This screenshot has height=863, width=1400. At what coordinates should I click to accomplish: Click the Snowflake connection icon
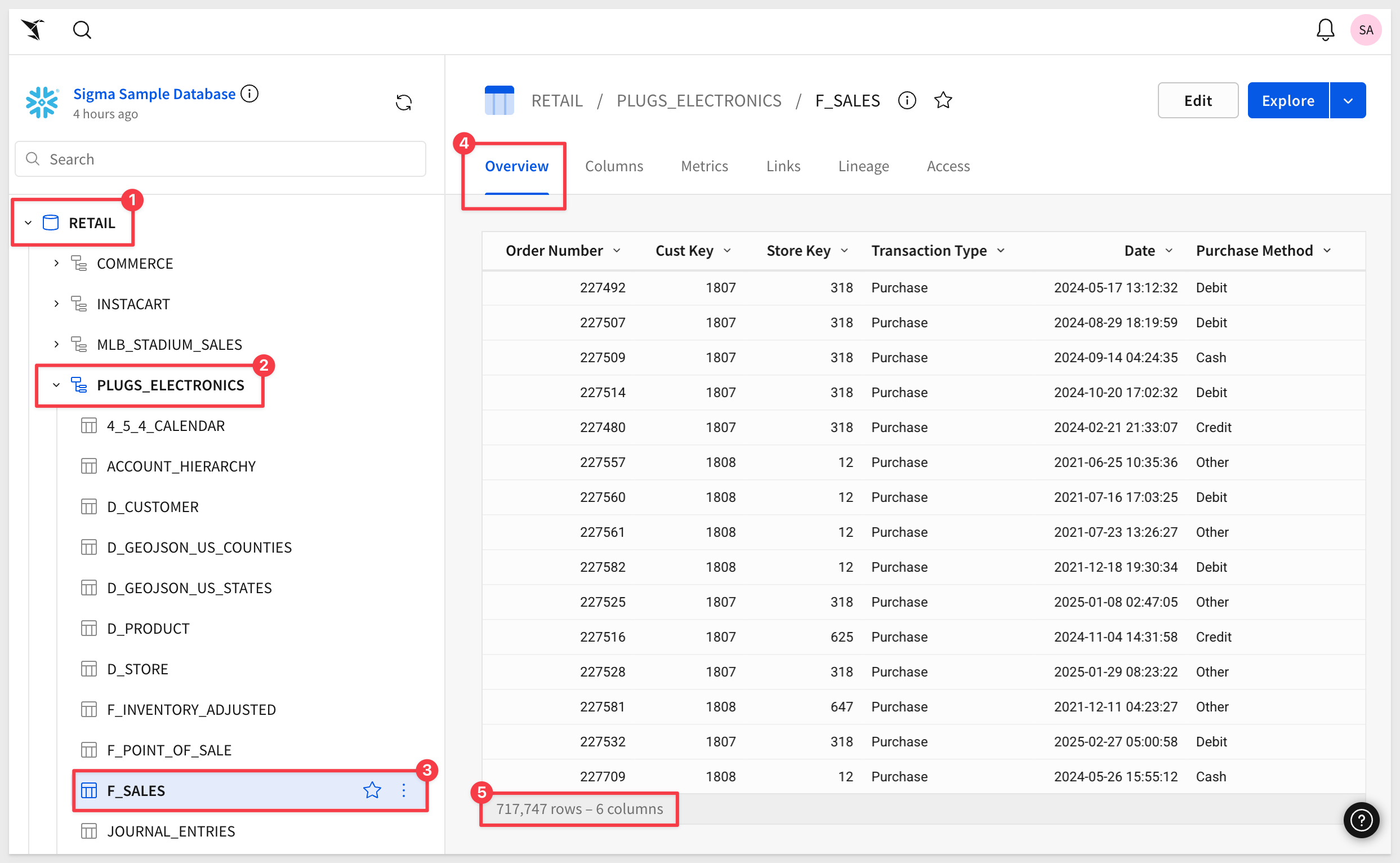click(x=42, y=102)
